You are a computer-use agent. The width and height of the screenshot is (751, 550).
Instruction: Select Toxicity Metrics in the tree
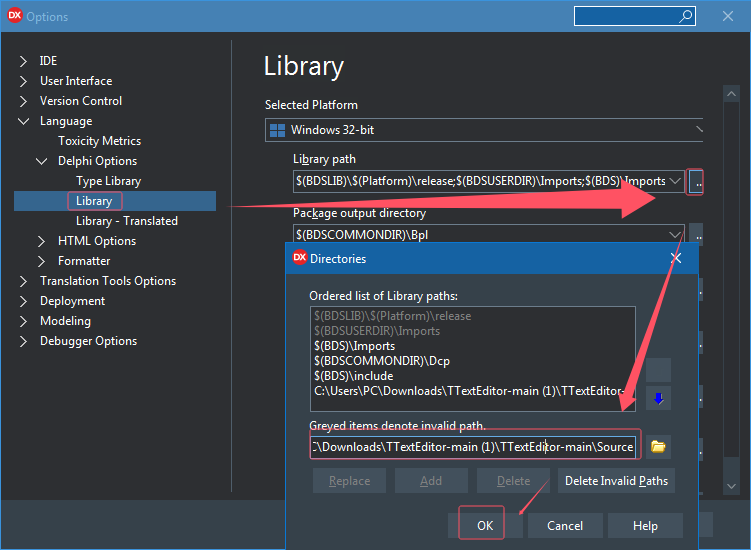click(x=100, y=141)
